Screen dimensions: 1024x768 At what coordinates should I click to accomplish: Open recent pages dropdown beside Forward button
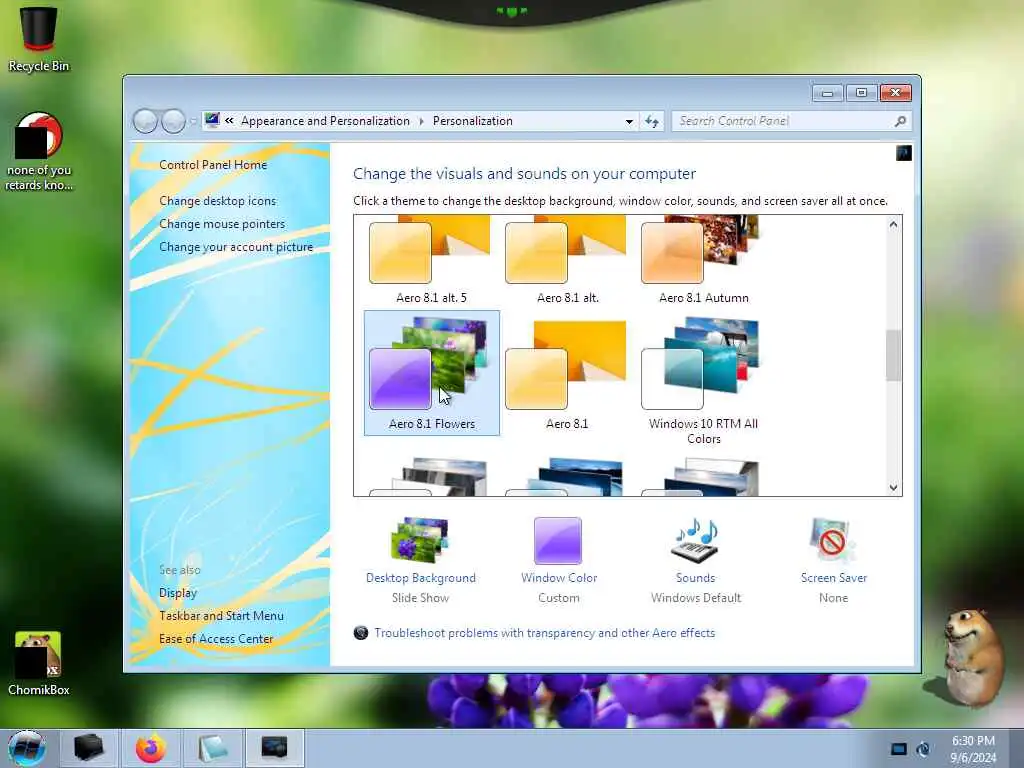[193, 121]
